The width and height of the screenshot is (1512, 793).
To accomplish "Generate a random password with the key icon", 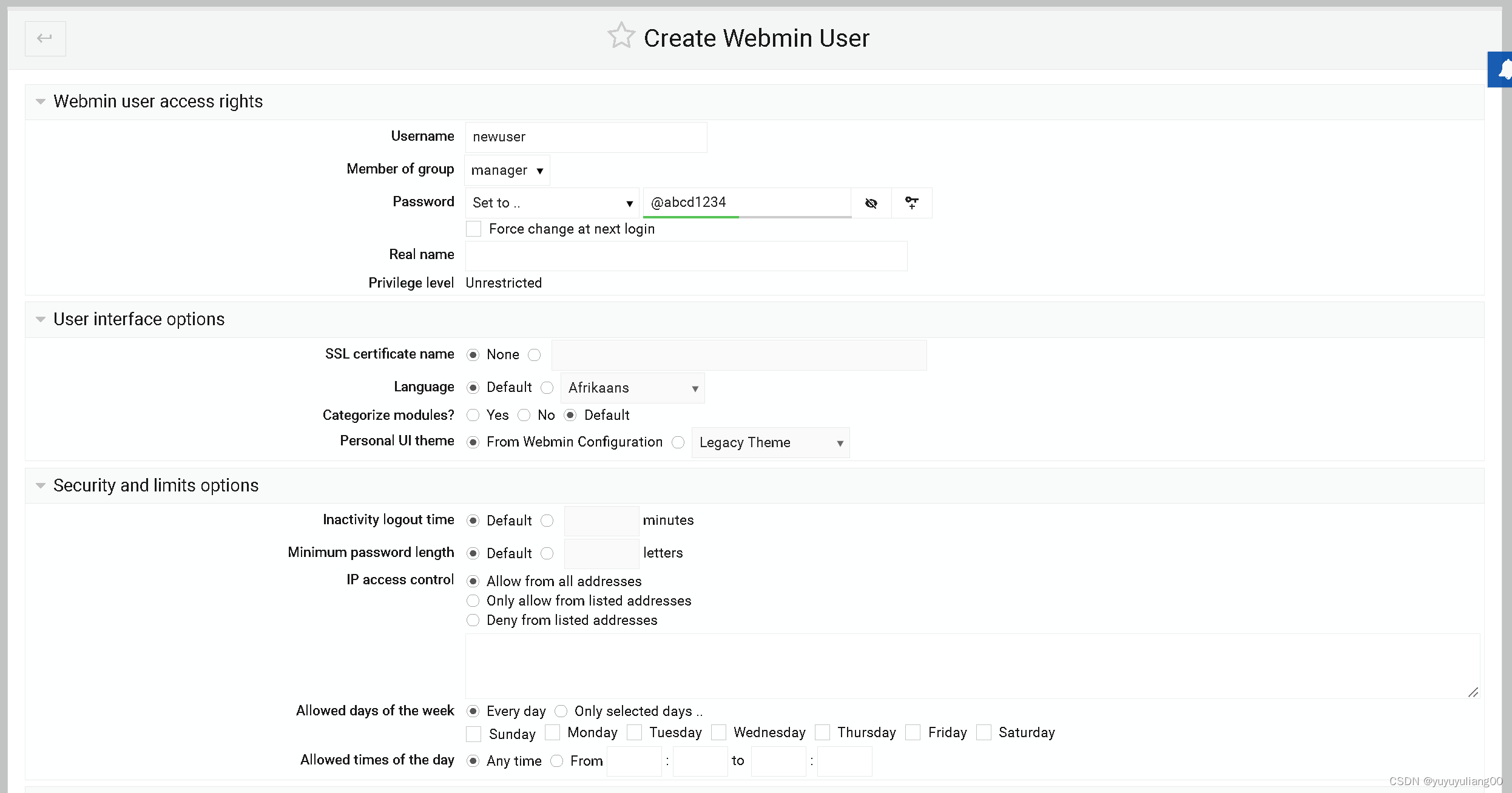I will [x=912, y=203].
